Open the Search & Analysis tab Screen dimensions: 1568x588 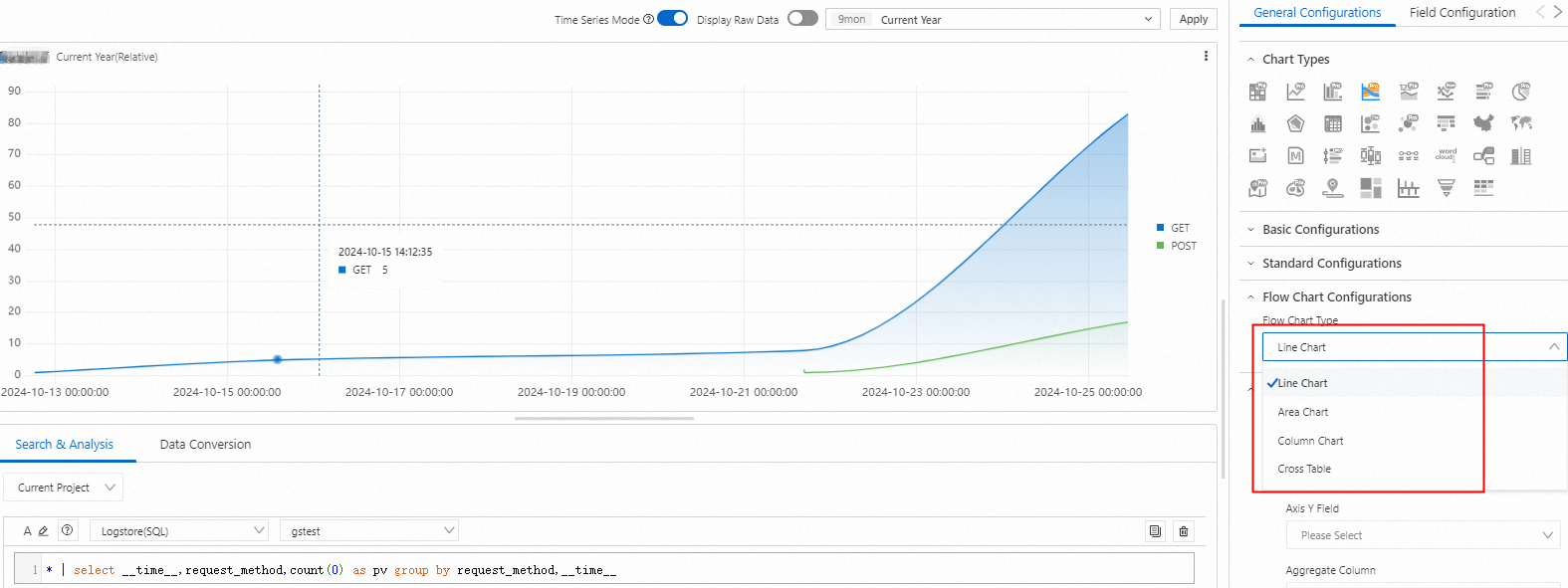pyautogui.click(x=64, y=445)
